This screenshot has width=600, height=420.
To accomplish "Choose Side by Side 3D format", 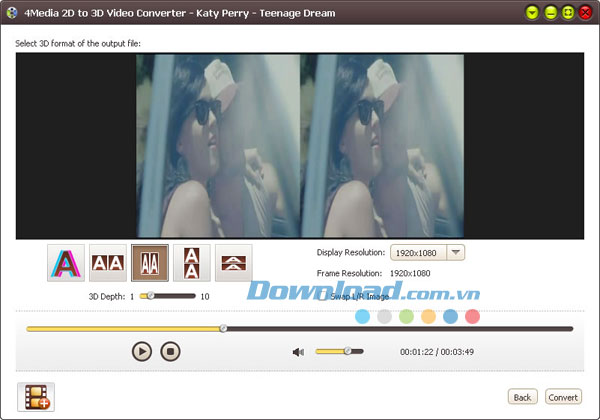I will point(108,263).
